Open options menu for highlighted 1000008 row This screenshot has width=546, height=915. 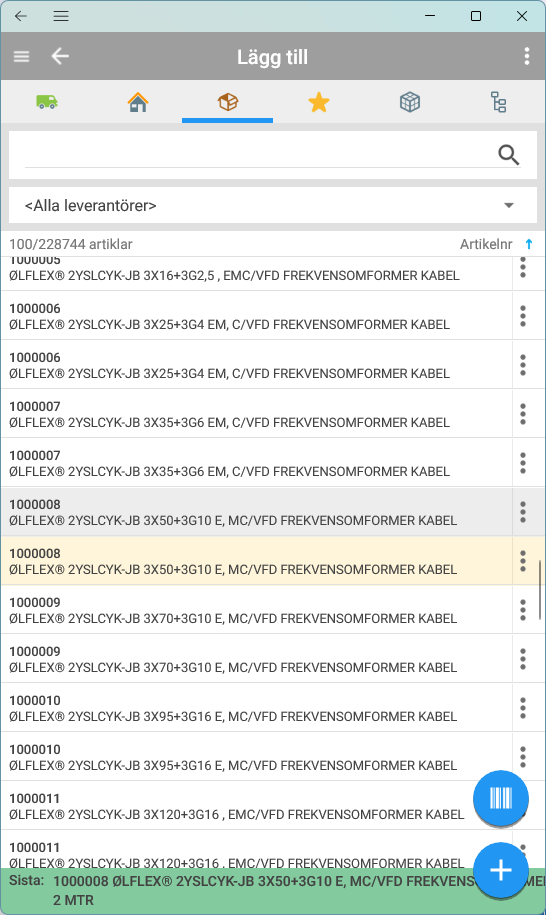[523, 561]
